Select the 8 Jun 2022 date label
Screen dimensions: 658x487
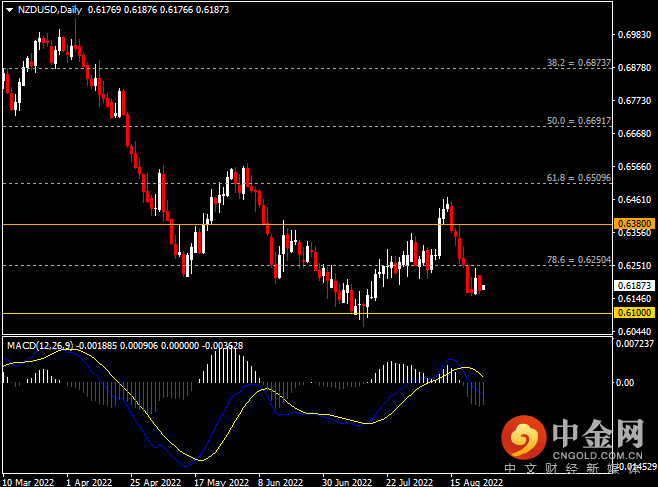click(x=280, y=482)
